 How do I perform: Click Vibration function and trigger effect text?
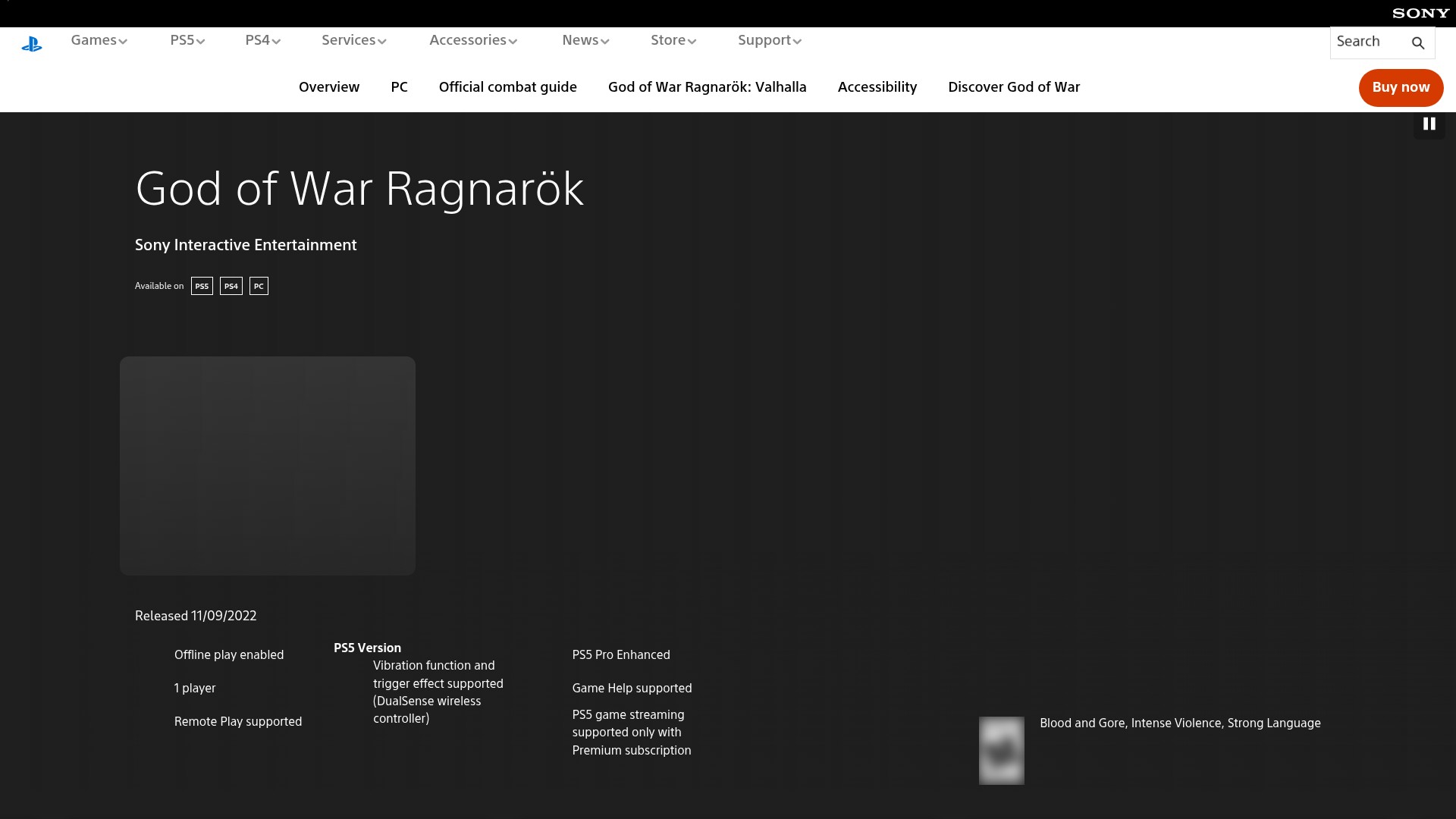click(438, 692)
